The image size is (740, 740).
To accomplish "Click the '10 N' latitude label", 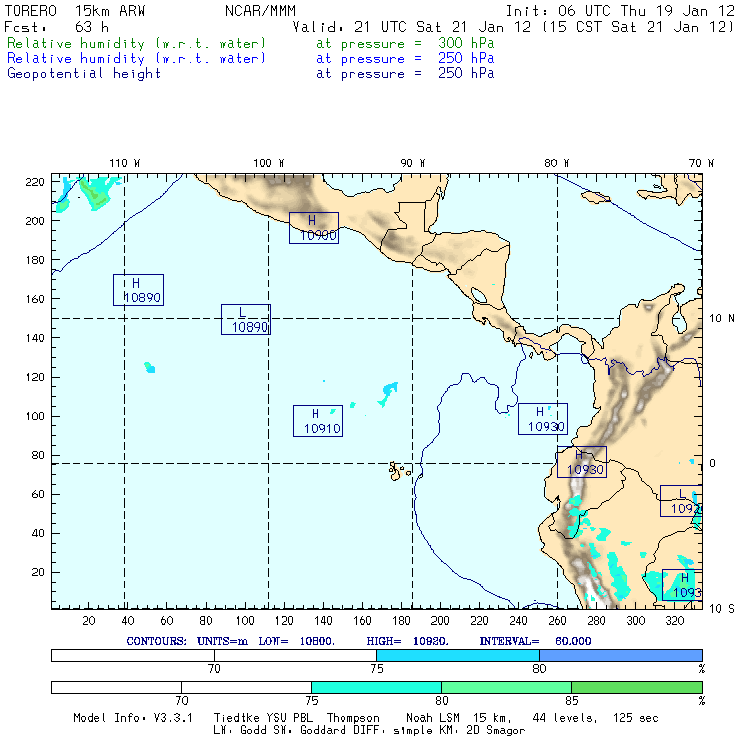I will [x=722, y=319].
